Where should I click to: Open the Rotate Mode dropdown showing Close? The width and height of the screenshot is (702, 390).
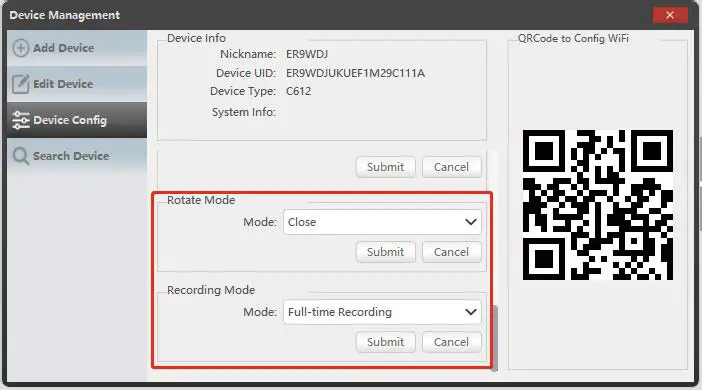coord(382,222)
